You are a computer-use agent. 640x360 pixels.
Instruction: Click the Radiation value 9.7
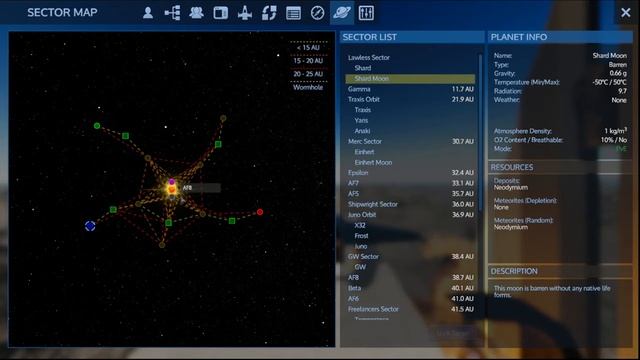pyautogui.click(x=622, y=91)
